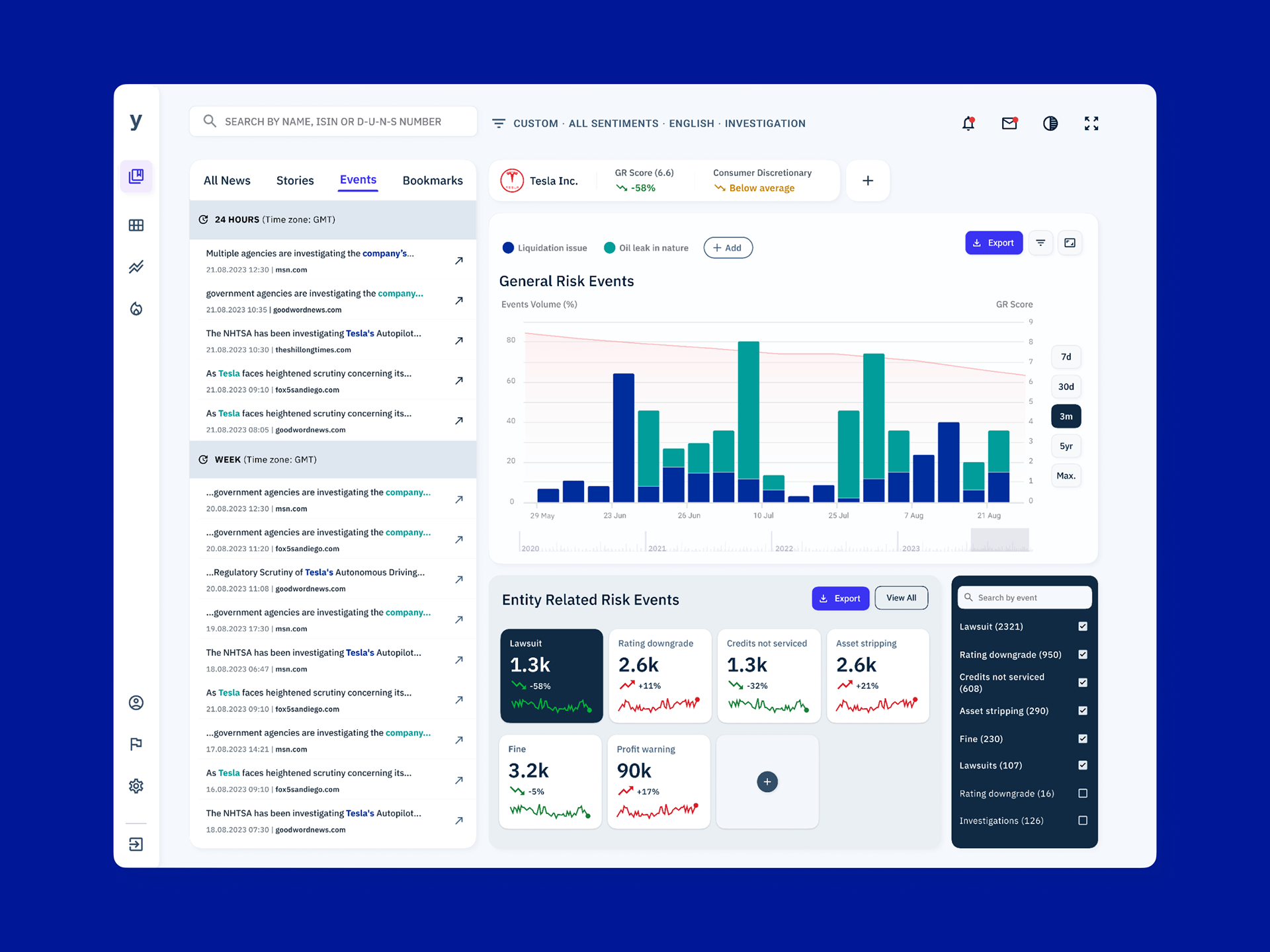Open the filter icon beside CUSTOM
Viewport: 1270px width, 952px height.
coord(499,124)
